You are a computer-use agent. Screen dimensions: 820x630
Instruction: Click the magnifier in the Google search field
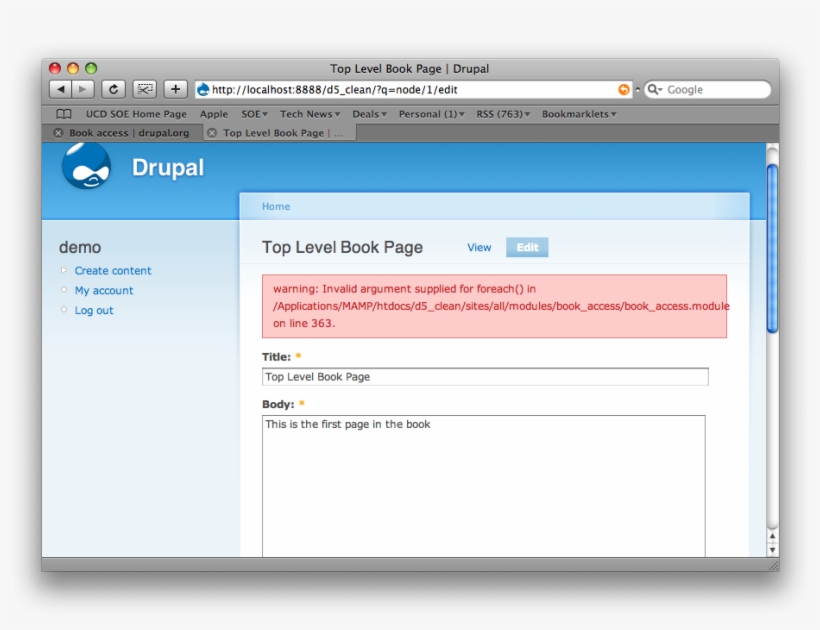click(653, 89)
